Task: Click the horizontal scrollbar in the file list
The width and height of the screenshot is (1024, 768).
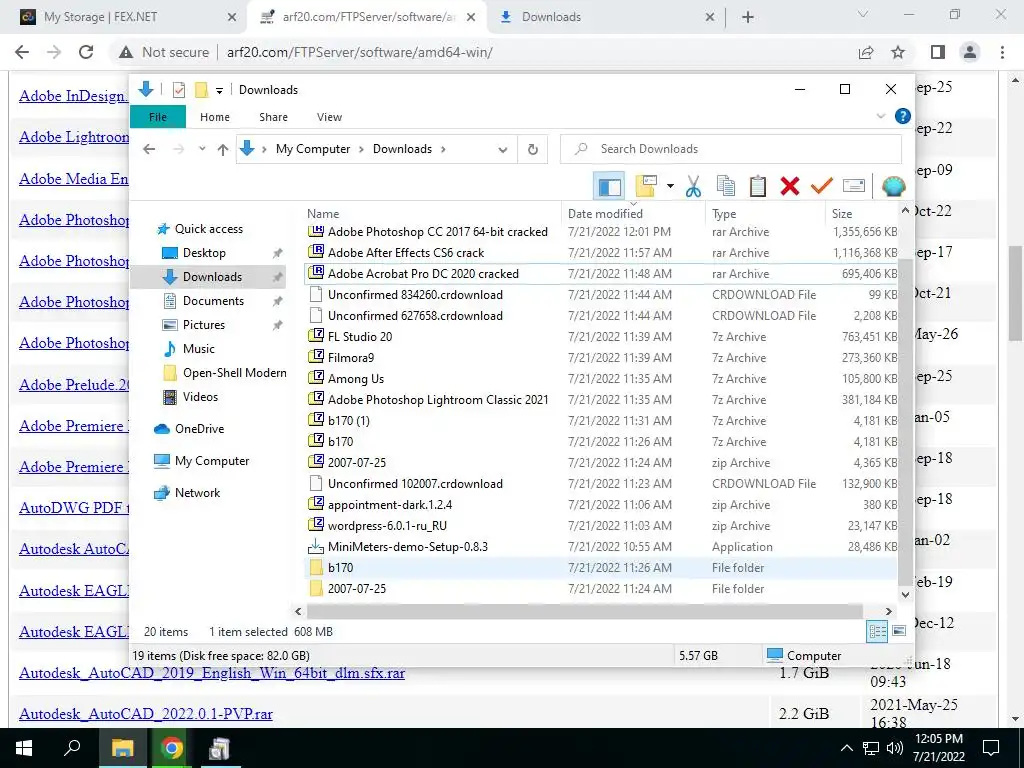Action: pos(584,611)
